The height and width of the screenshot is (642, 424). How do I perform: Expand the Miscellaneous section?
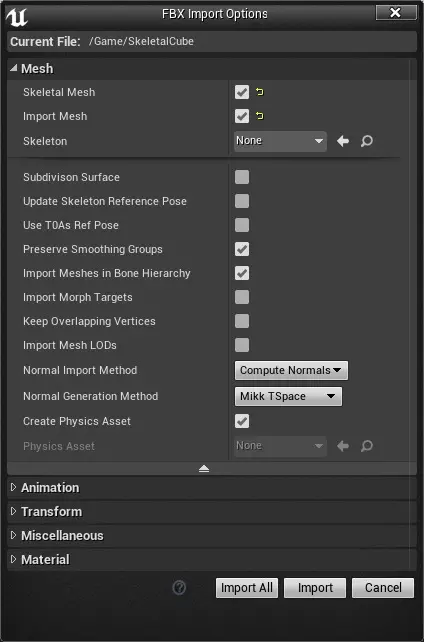point(14,536)
